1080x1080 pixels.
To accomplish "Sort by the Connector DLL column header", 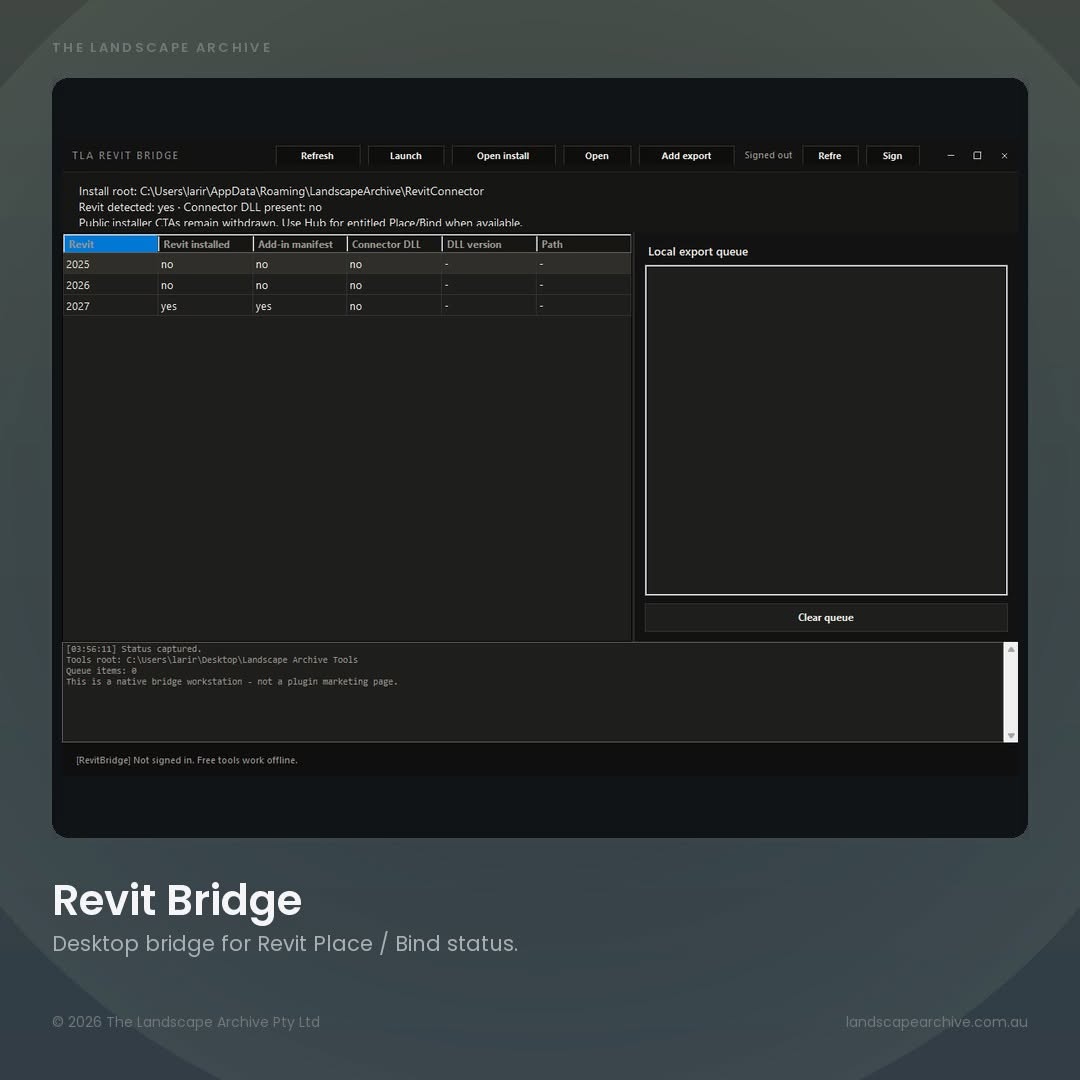I will 394,244.
